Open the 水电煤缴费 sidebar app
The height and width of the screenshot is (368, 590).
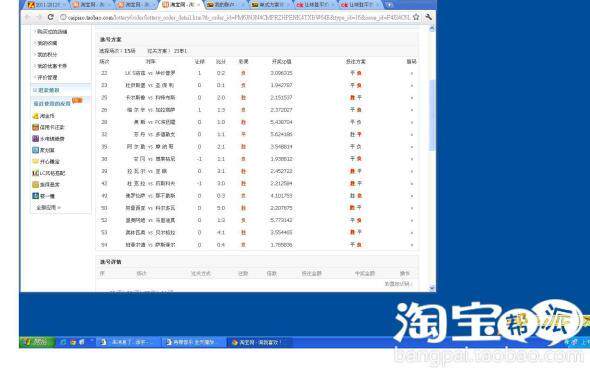48,139
